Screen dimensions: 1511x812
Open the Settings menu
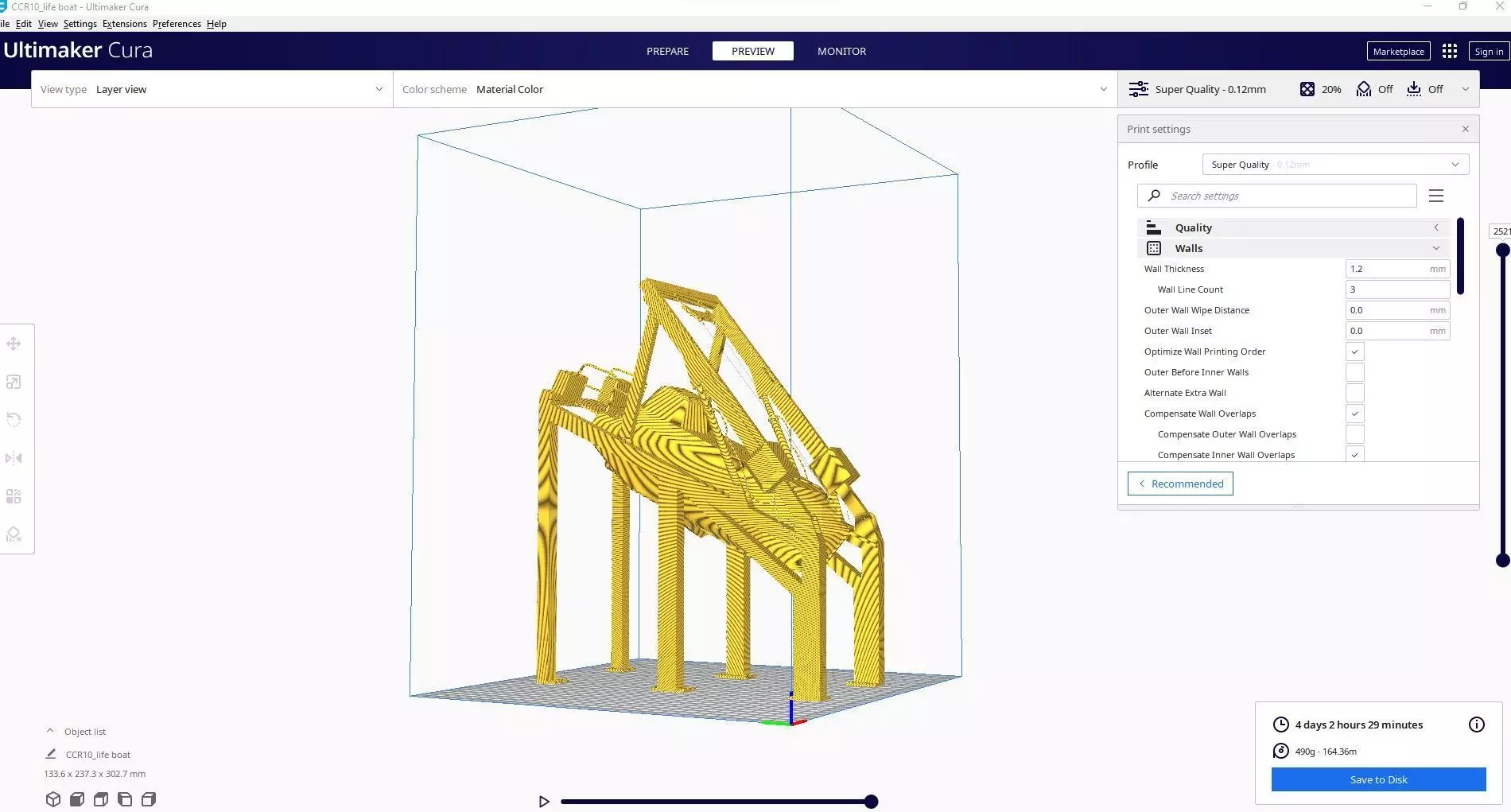click(80, 24)
